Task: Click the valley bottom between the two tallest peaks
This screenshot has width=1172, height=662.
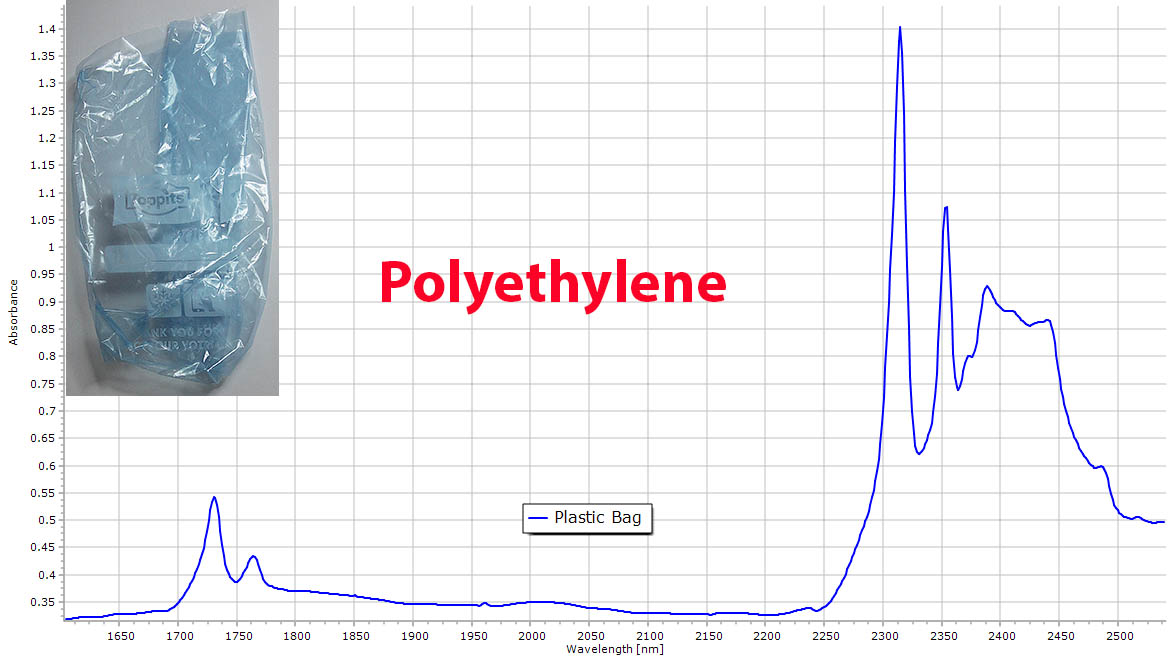Action: pyautogui.click(x=919, y=454)
